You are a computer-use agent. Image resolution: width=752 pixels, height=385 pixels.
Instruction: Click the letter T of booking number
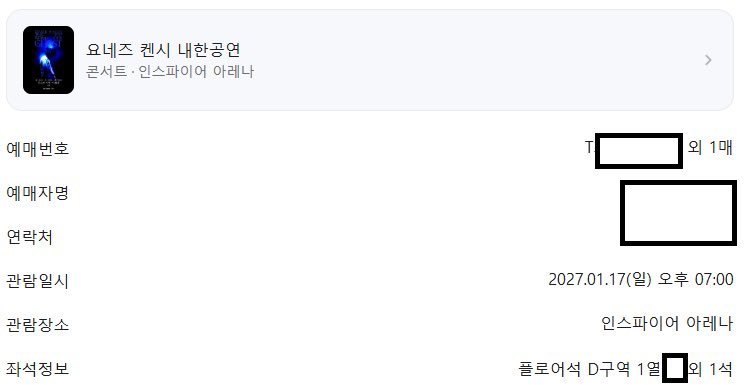click(589, 147)
